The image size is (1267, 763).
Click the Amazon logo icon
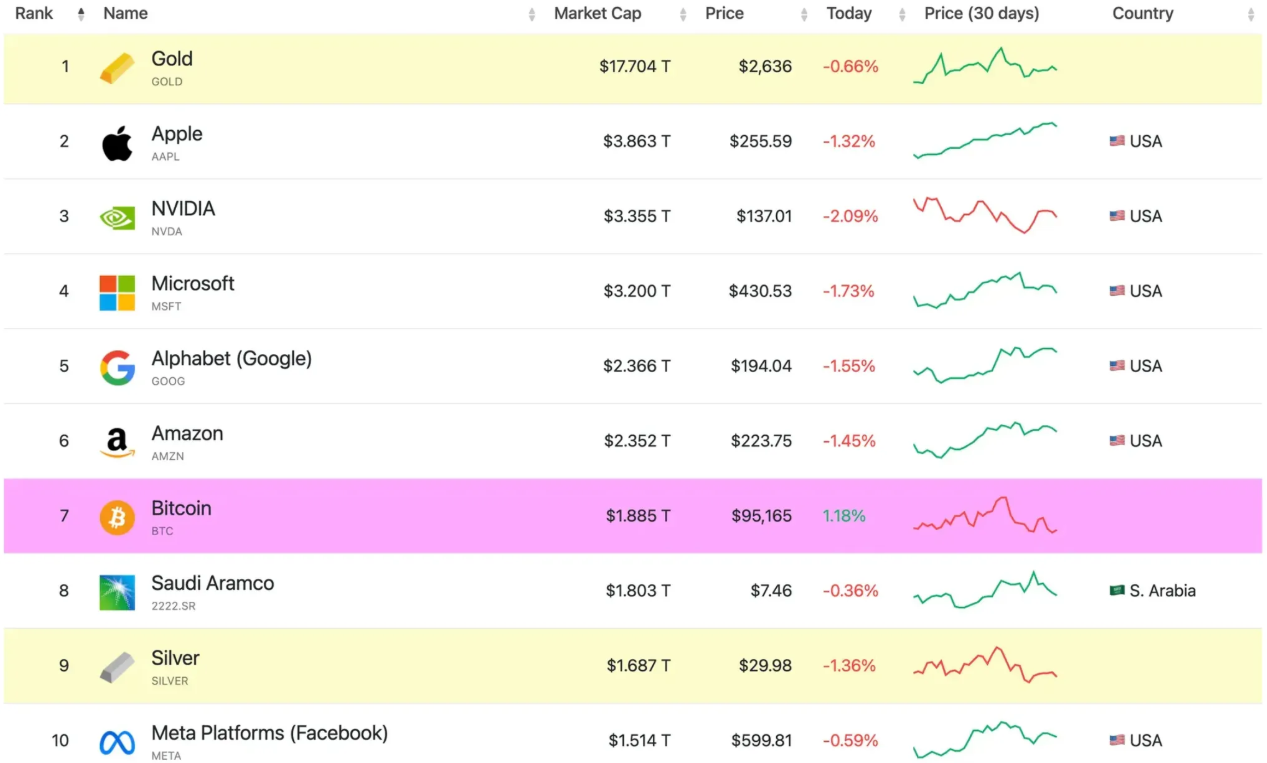pos(117,442)
